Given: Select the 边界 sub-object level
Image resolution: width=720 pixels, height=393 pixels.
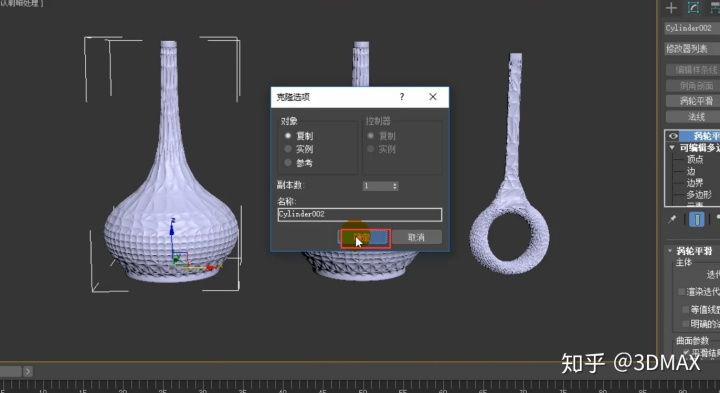Looking at the screenshot, I should tap(695, 183).
